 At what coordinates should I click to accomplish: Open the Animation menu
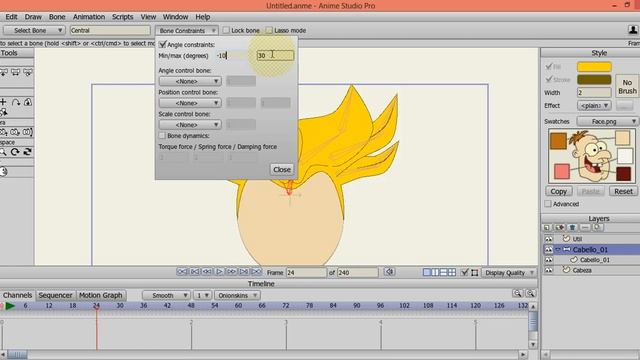pyautogui.click(x=89, y=17)
